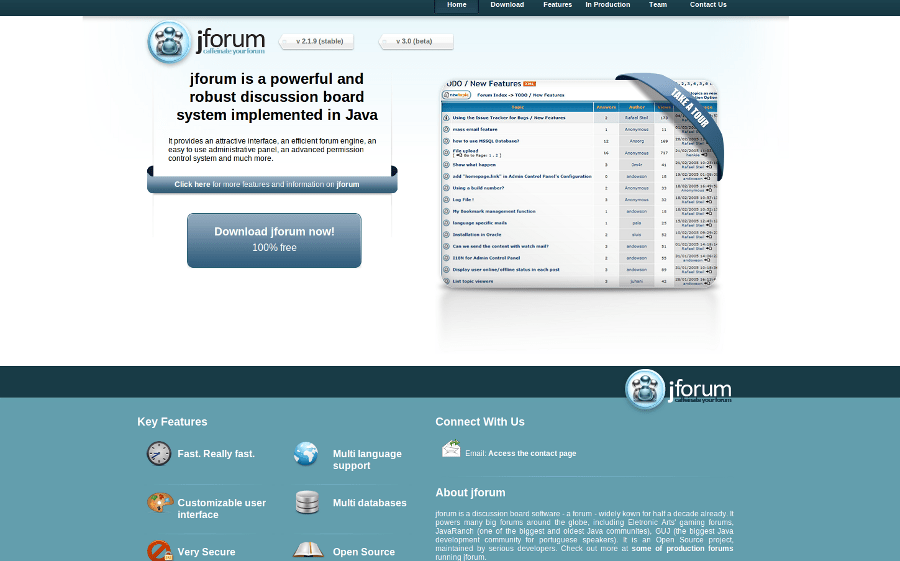Click the Multi language support feature text
This screenshot has height=561, width=900.
click(367, 459)
